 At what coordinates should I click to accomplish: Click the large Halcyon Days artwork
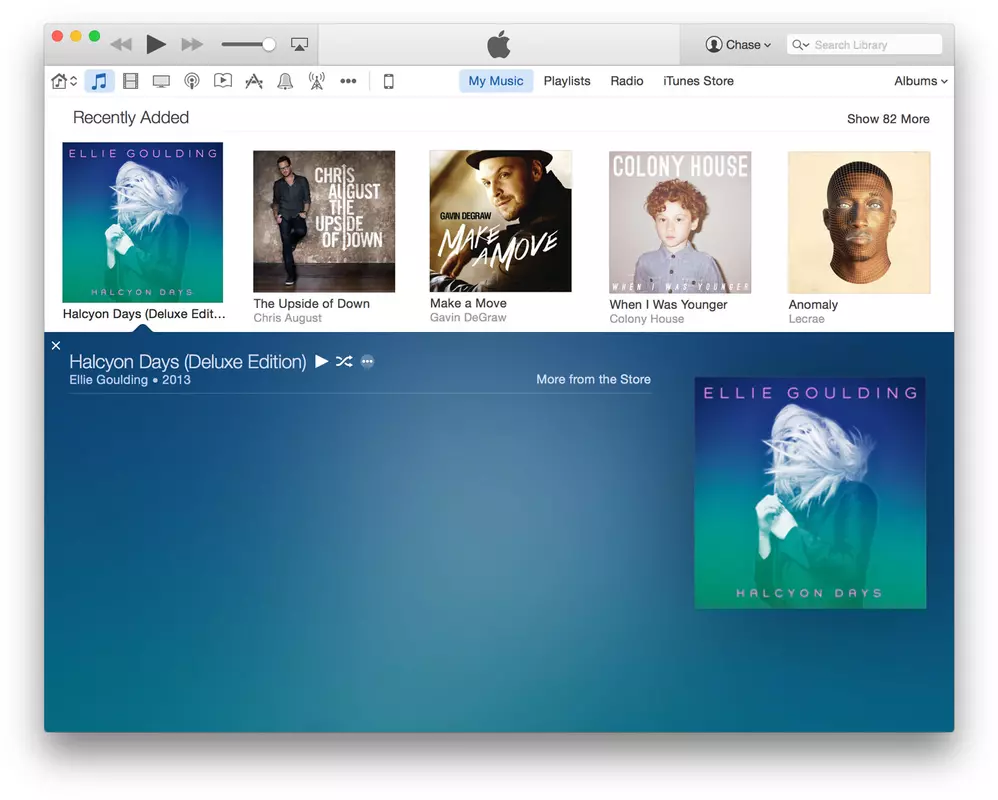[x=810, y=493]
